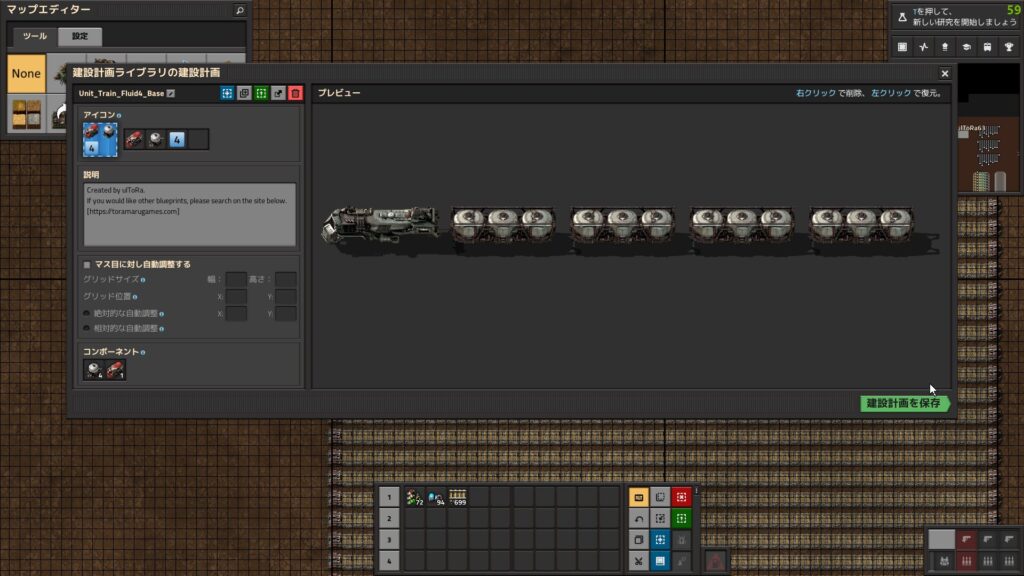Click fluid wagon component count icon
Image resolution: width=1024 pixels, height=576 pixels.
[93, 370]
